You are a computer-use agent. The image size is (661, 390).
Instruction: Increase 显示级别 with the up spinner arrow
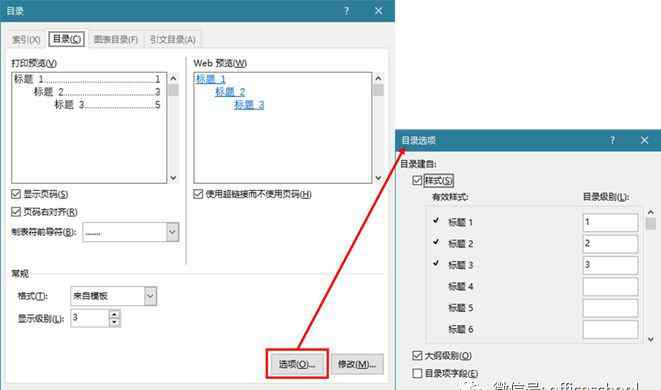coord(114,314)
